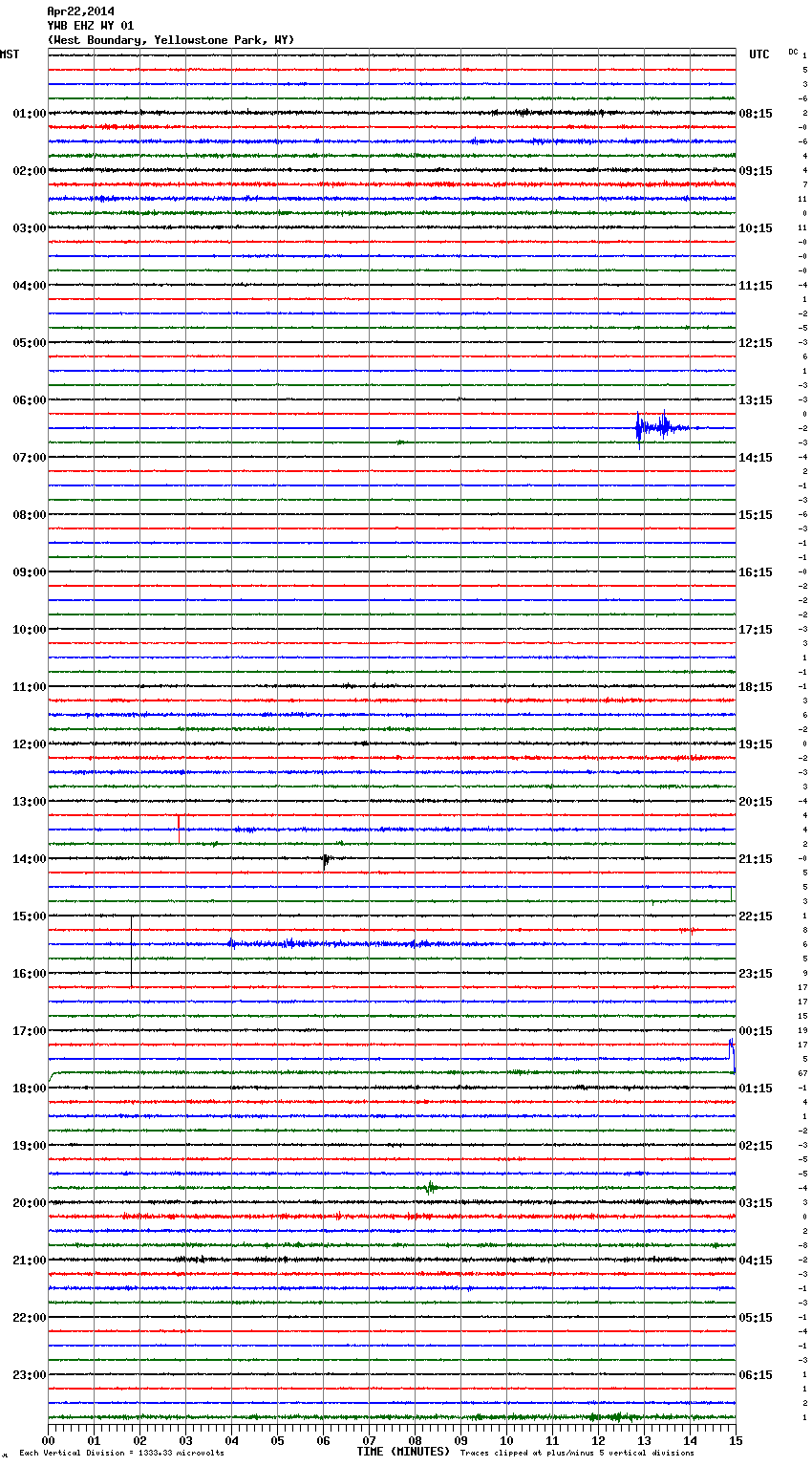Screen dimensions: 812x1466
Task: Select the 02:00 MST time label
Action: 29,171
